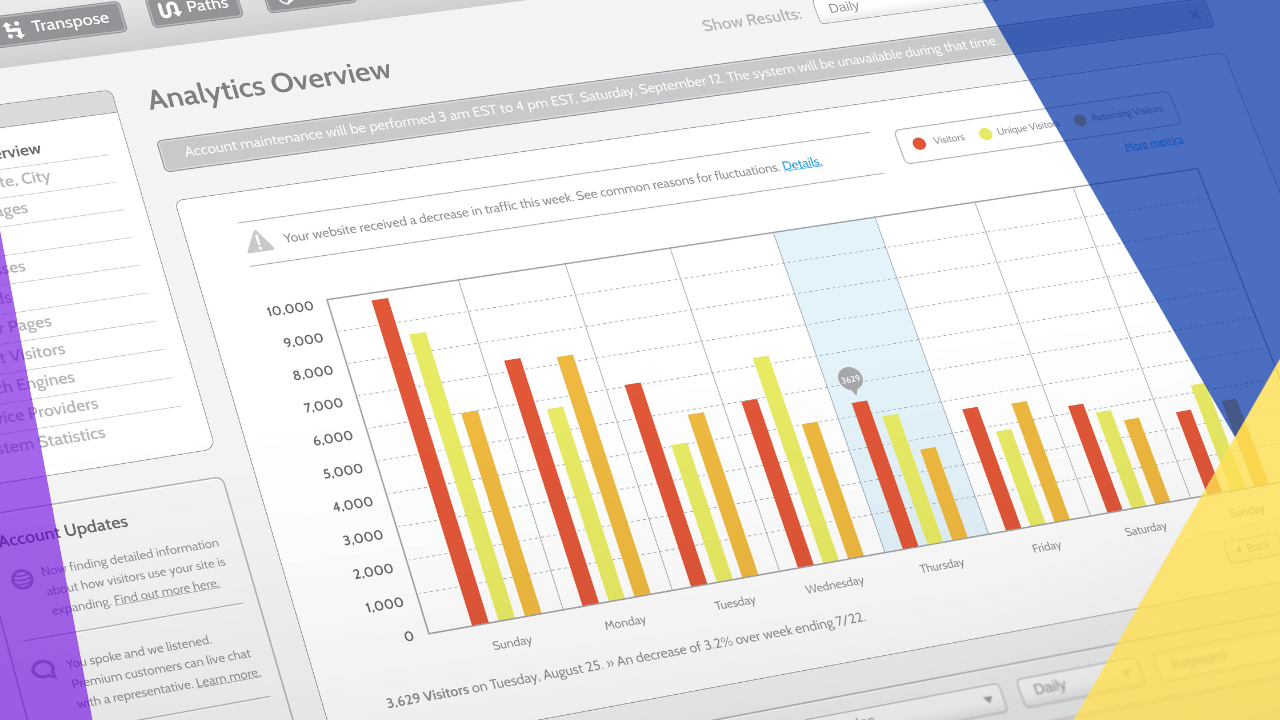1280x720 pixels.
Task: Click the Monday axis label
Action: [x=626, y=623]
